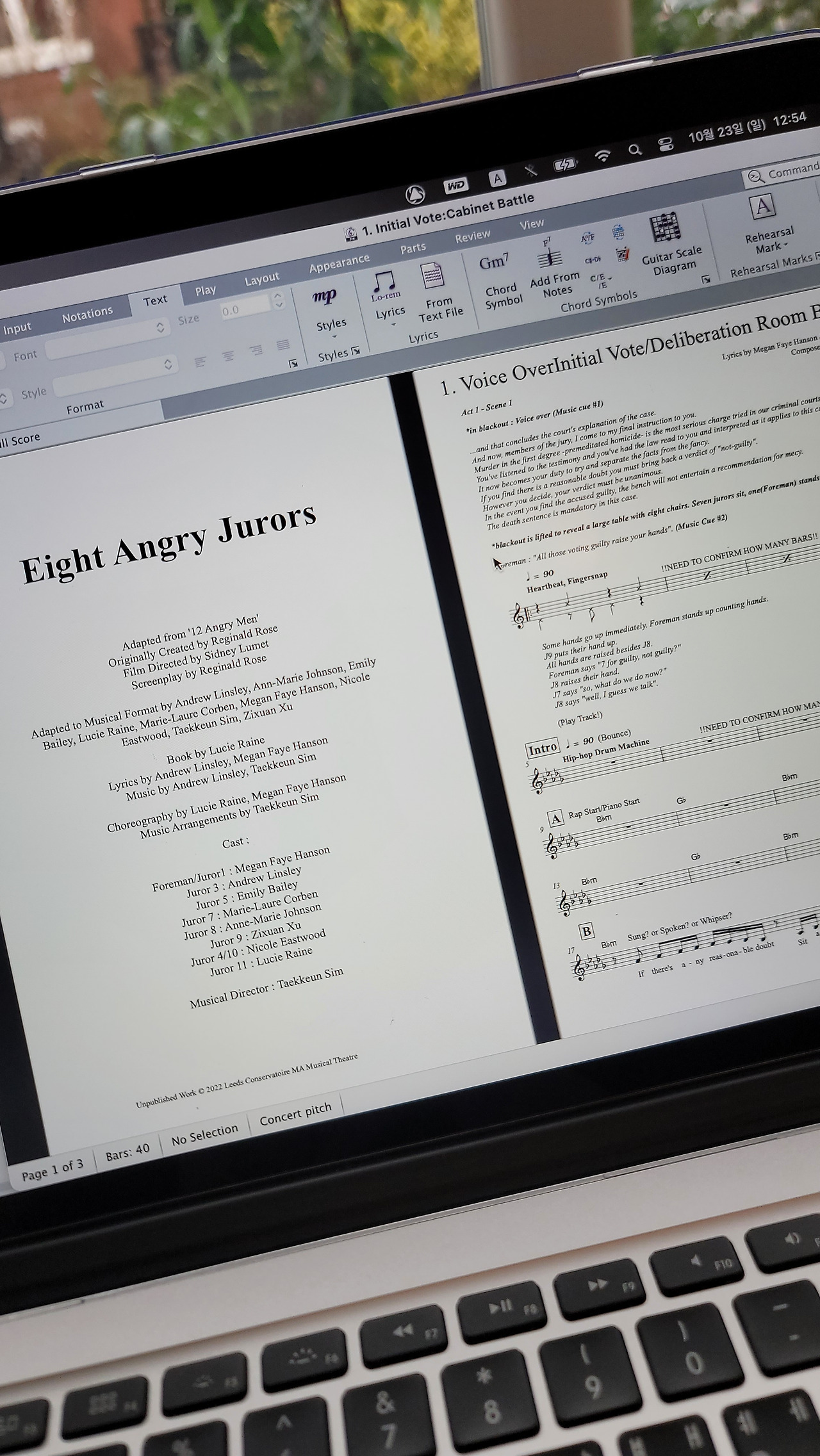This screenshot has height=1456, width=820.
Task: Open the Chord Symbols dialog launcher
Action: [706, 279]
